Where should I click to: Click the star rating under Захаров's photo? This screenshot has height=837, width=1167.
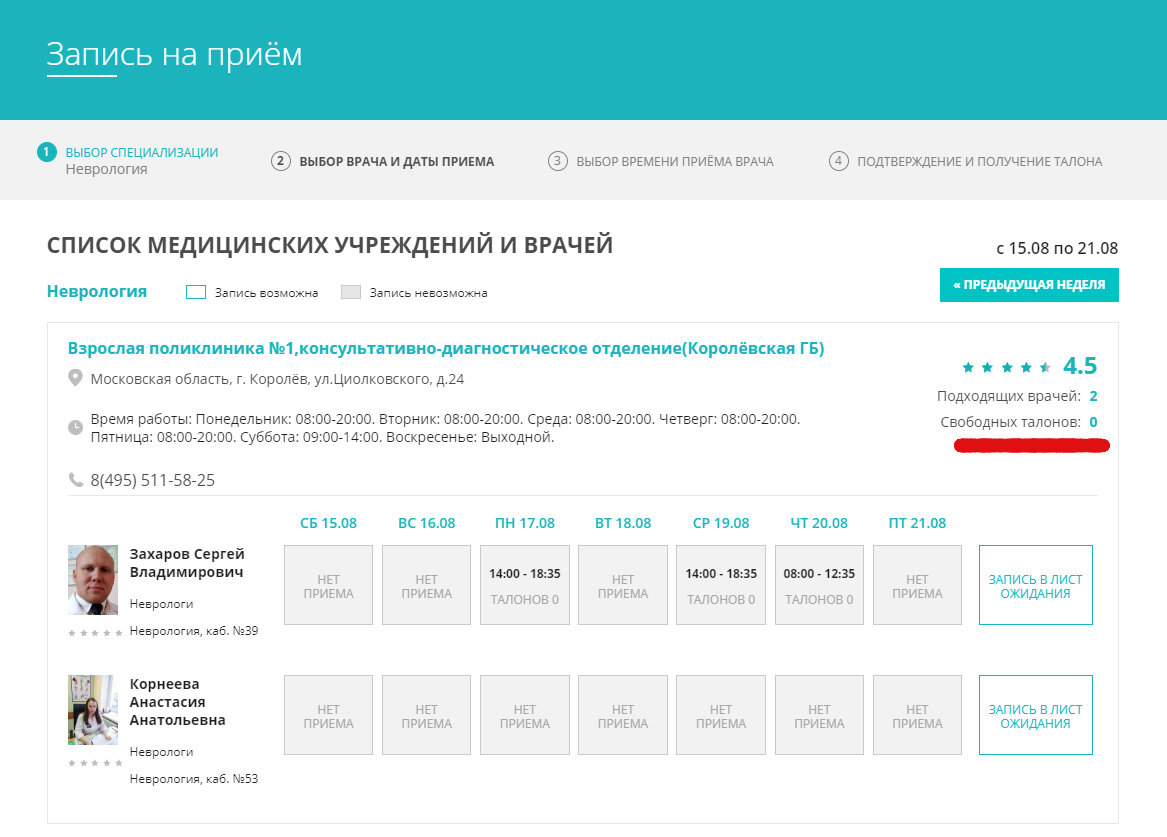(x=95, y=632)
